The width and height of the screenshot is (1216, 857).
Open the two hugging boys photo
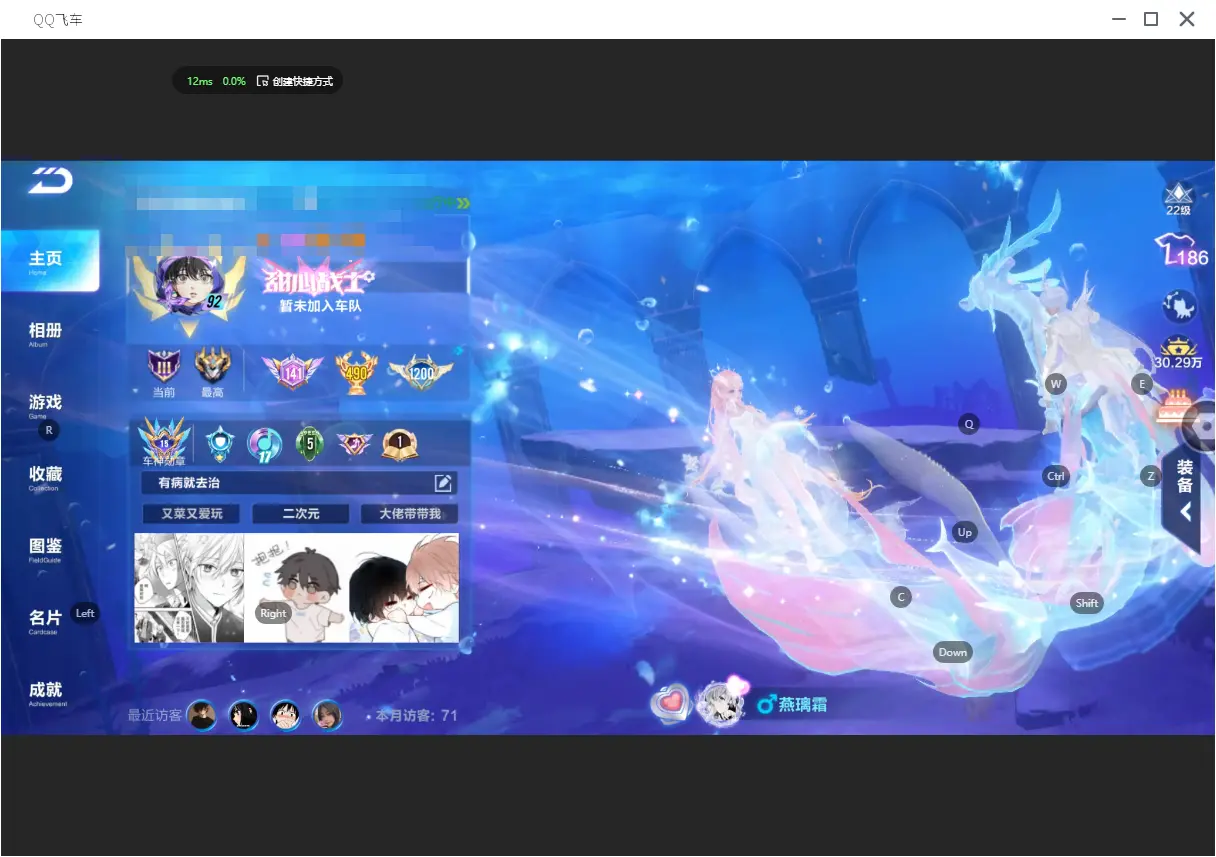(404, 588)
